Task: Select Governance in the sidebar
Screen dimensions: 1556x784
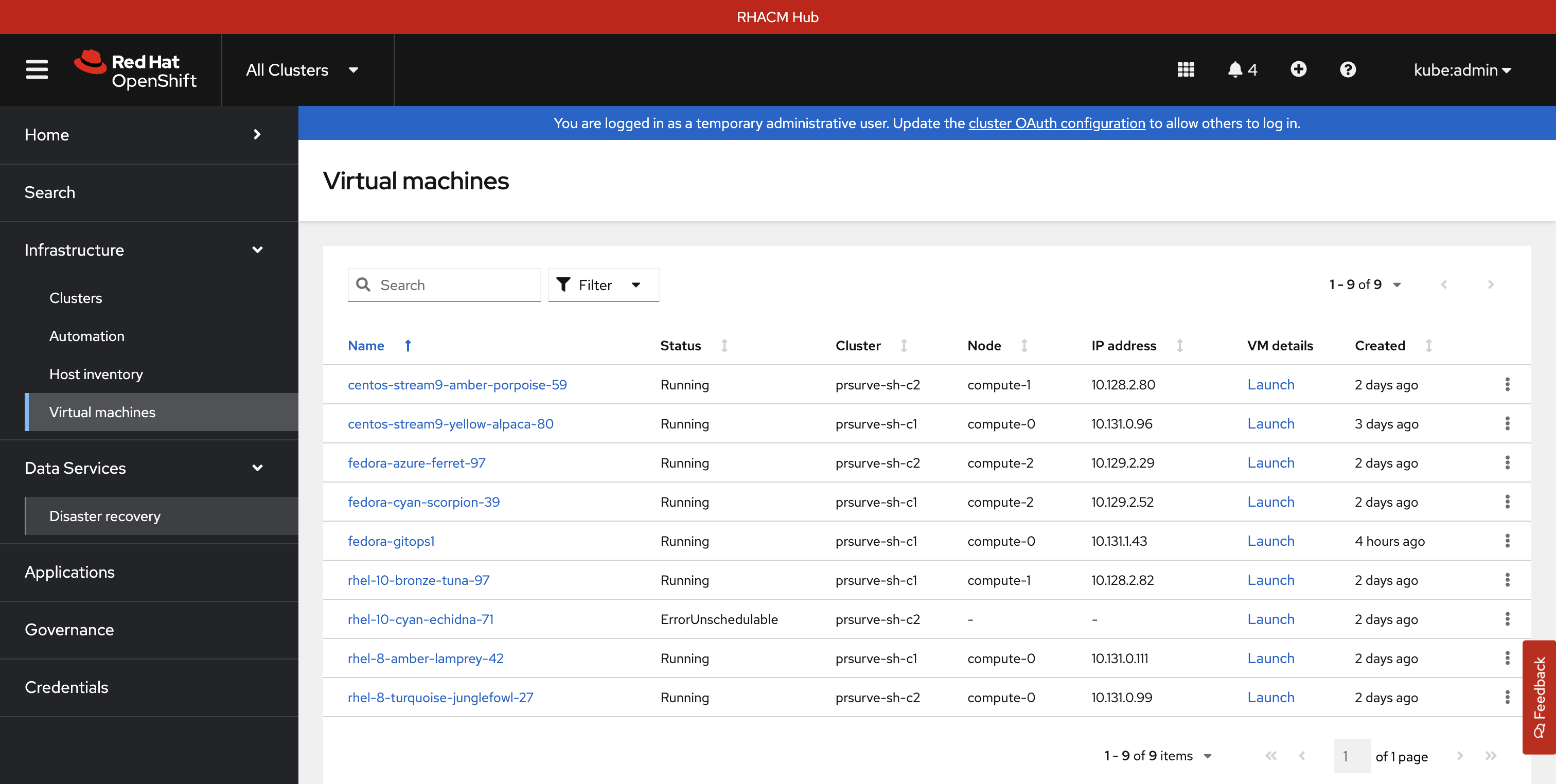Action: click(x=69, y=629)
